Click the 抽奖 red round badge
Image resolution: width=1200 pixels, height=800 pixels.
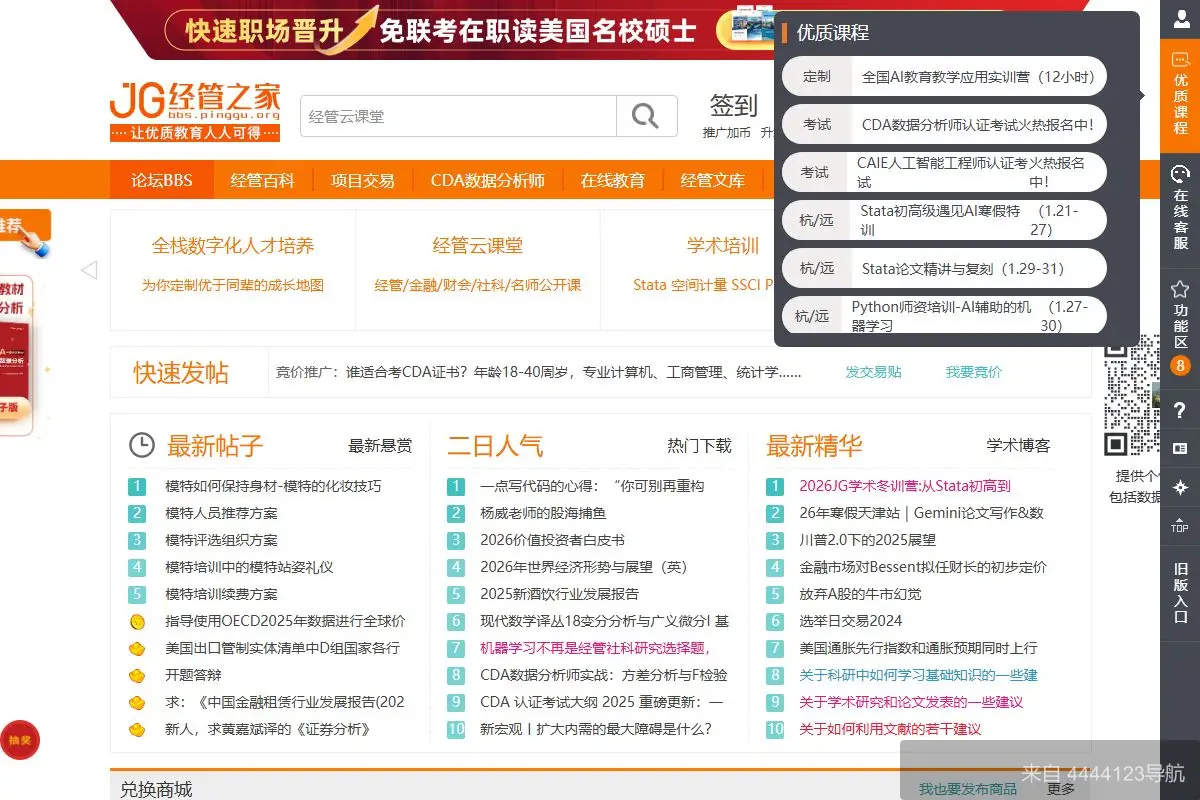(x=20, y=740)
